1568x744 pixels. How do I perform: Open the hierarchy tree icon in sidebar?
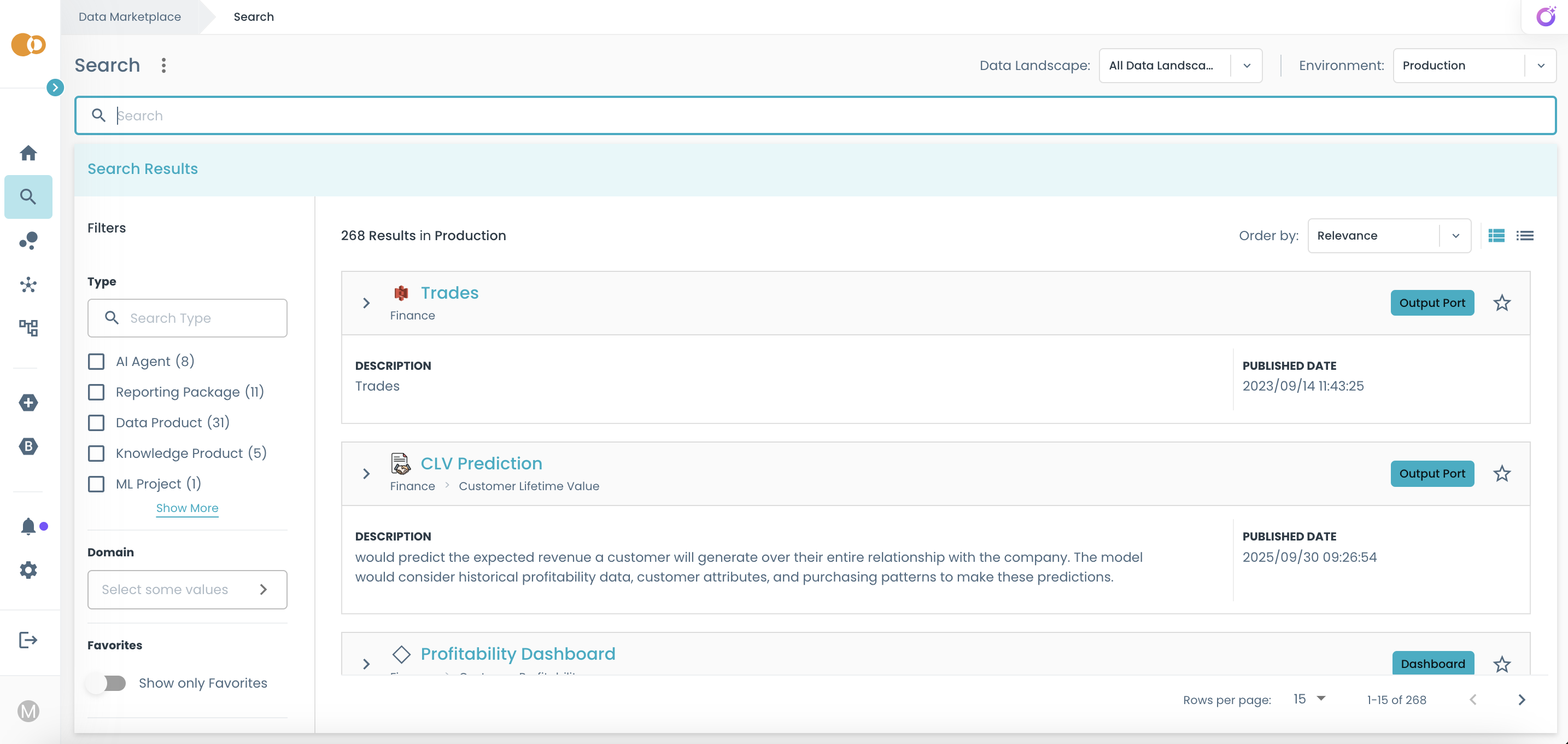pos(28,328)
